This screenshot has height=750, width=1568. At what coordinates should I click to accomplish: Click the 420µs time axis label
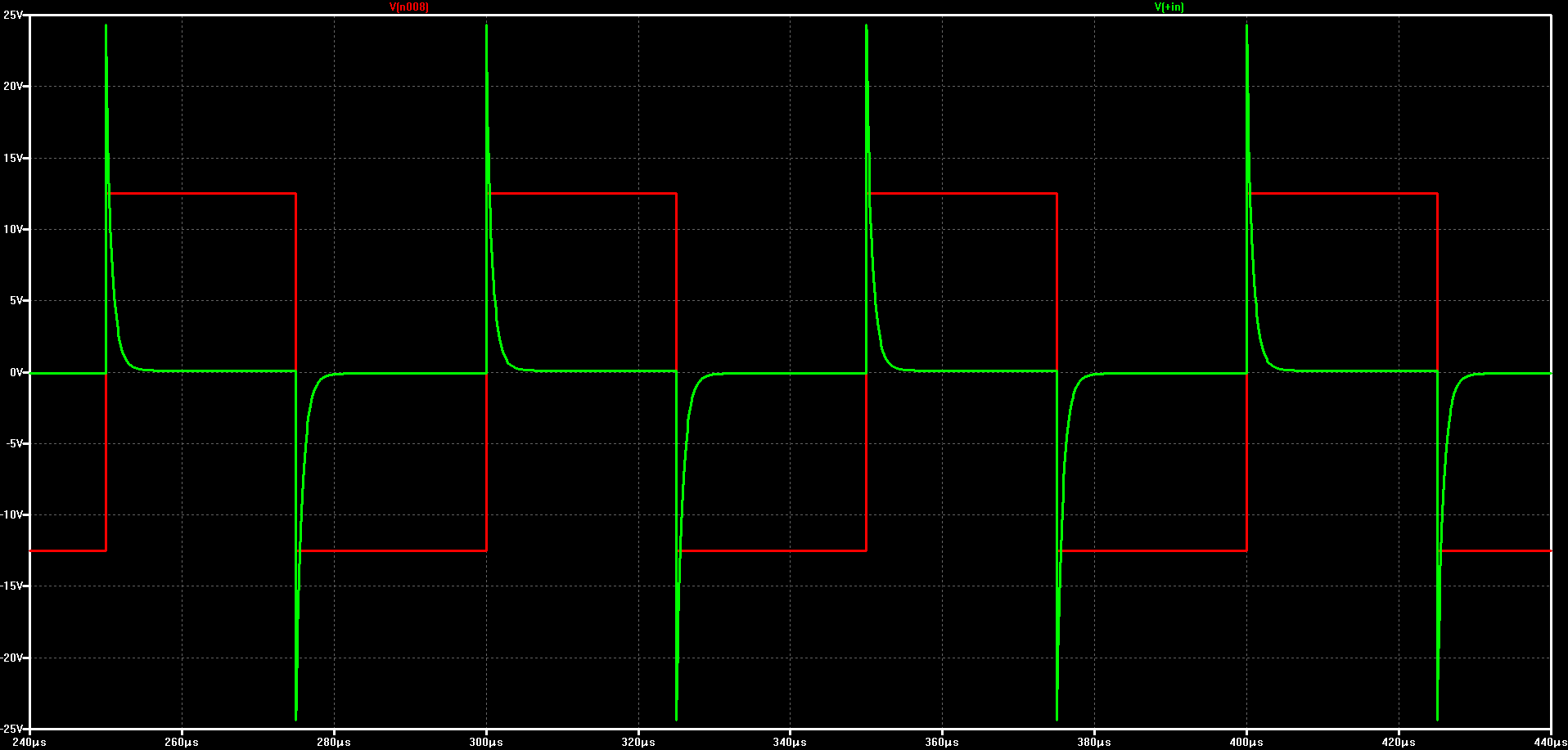[1399, 742]
